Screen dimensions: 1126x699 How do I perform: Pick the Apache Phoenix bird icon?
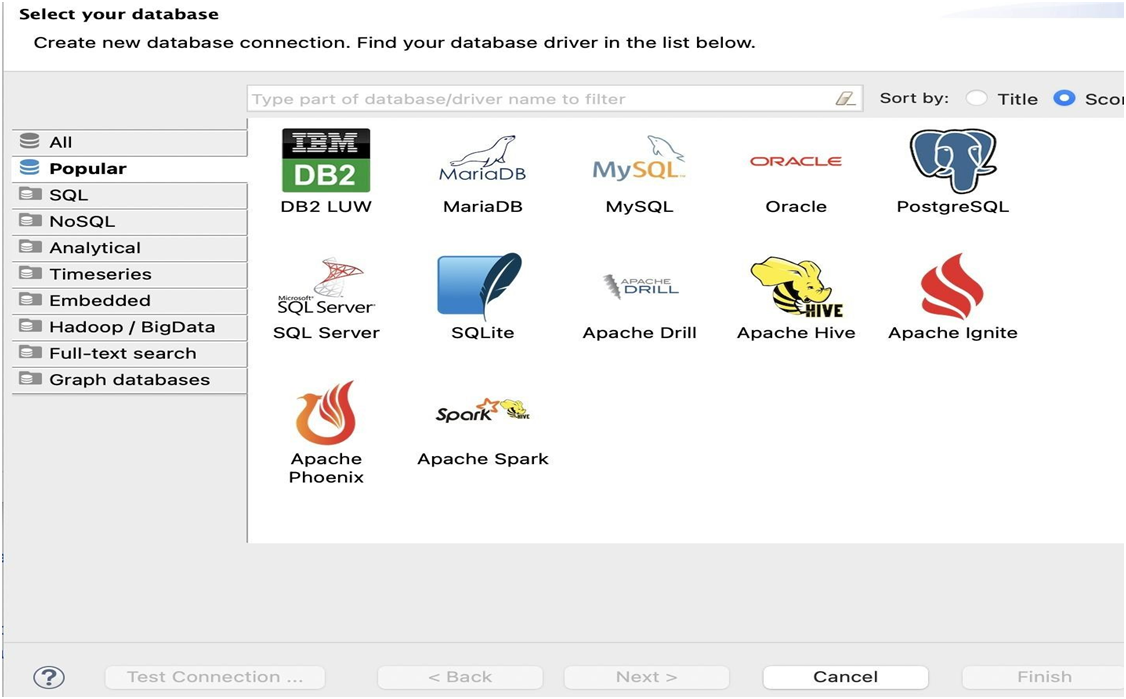(326, 412)
